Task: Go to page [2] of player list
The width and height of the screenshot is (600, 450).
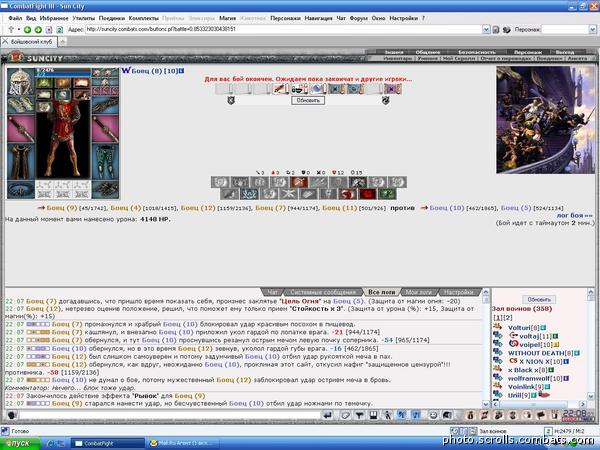Action: pyautogui.click(x=508, y=318)
